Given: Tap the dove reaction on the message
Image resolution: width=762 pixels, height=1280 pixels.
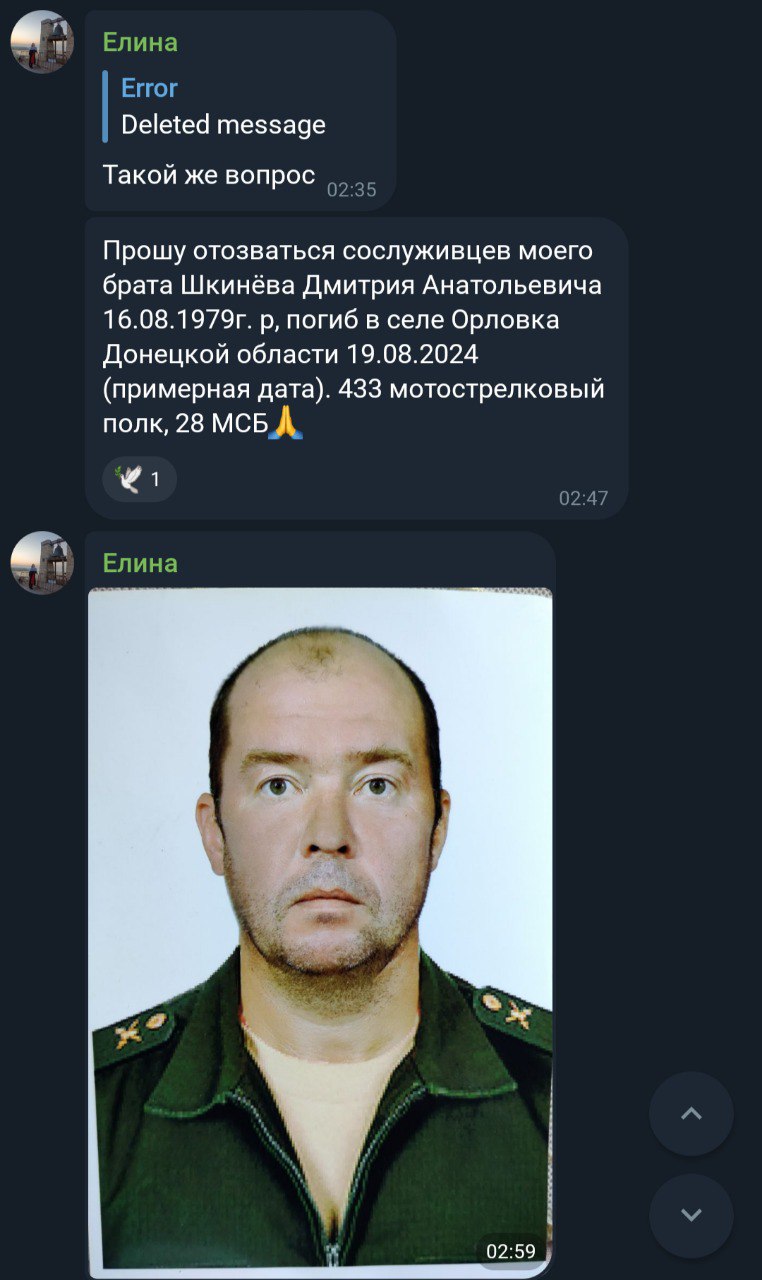Looking at the screenshot, I should click(128, 479).
